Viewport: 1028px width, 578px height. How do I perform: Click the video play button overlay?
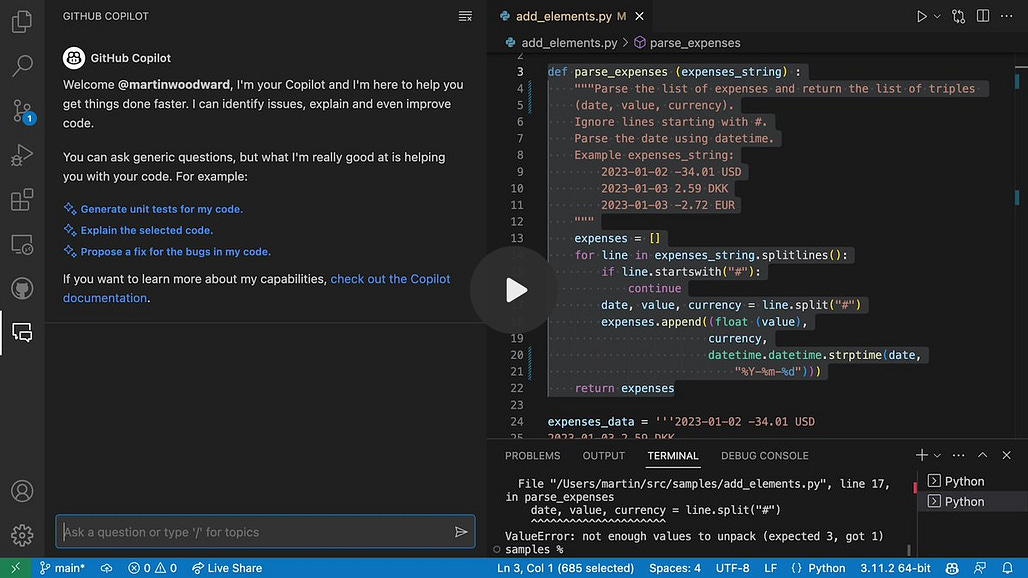point(514,290)
